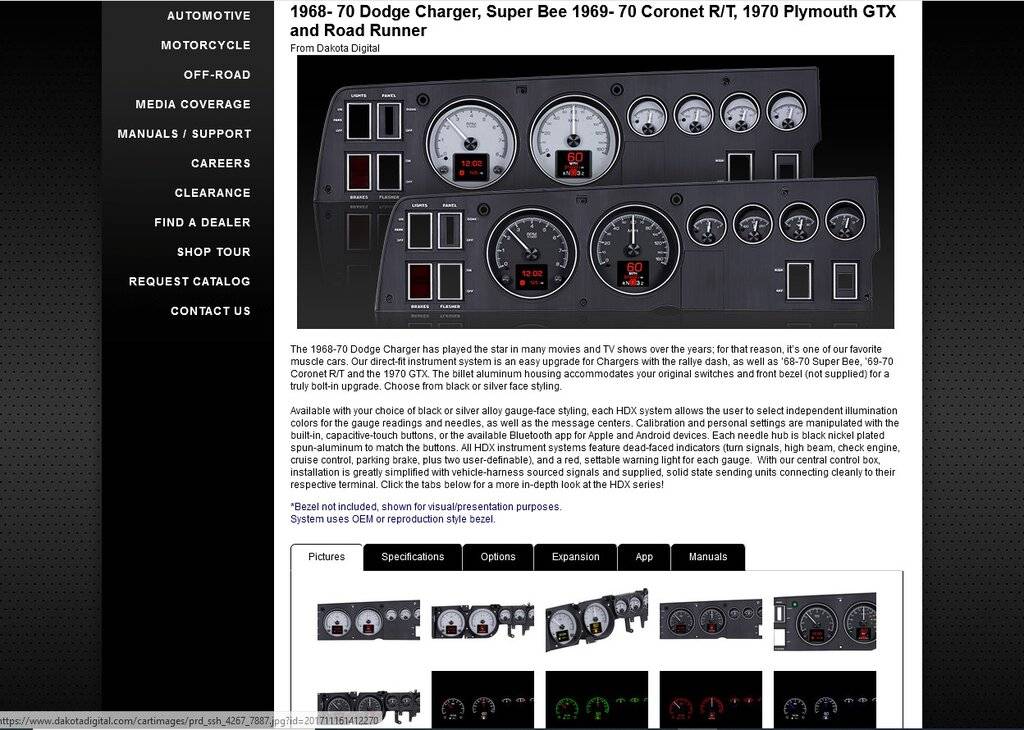Open the Clearance section
Screen dimensions: 1024x730
[212, 193]
